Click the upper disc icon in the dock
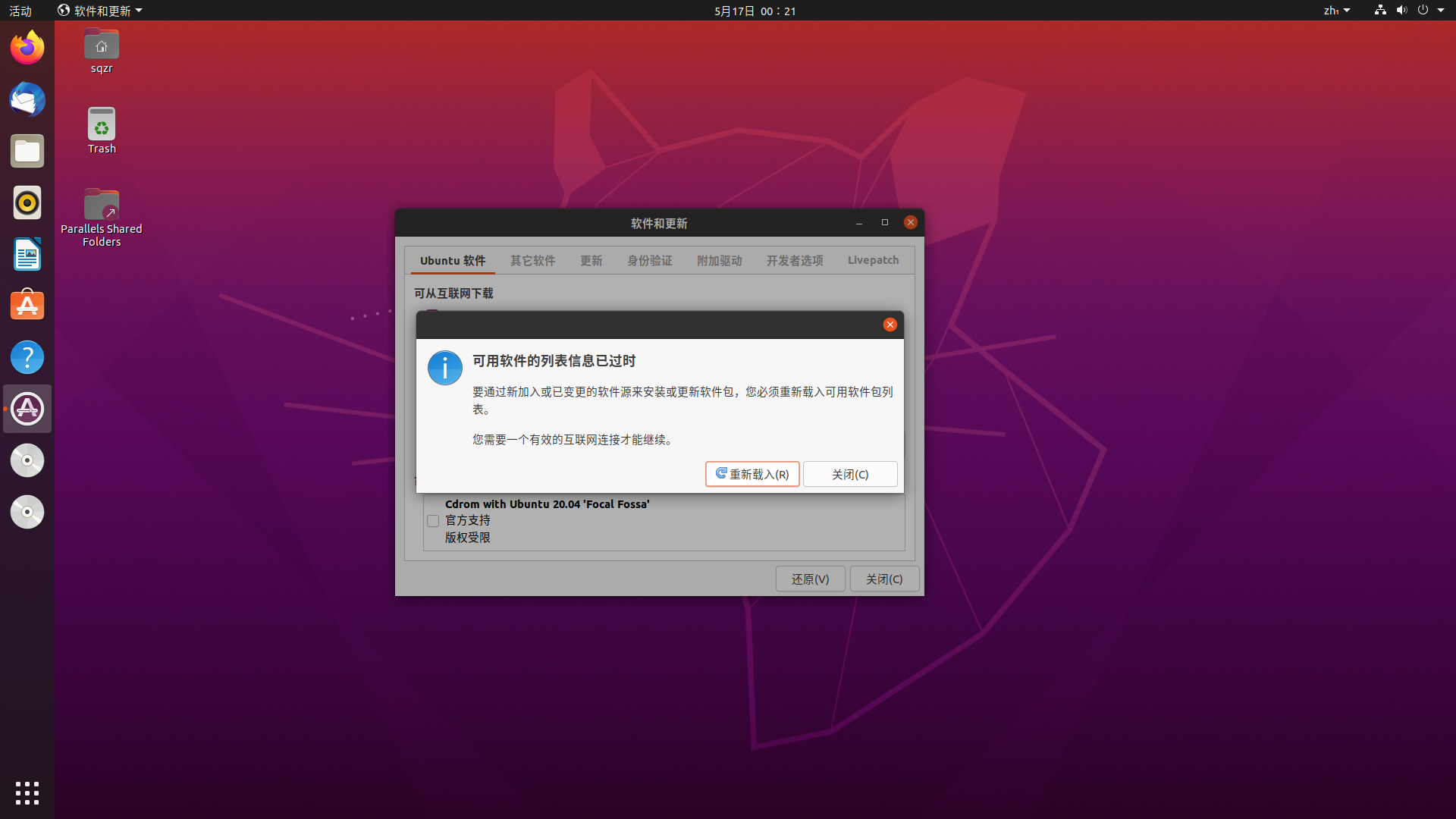The width and height of the screenshot is (1456, 819). [x=27, y=460]
